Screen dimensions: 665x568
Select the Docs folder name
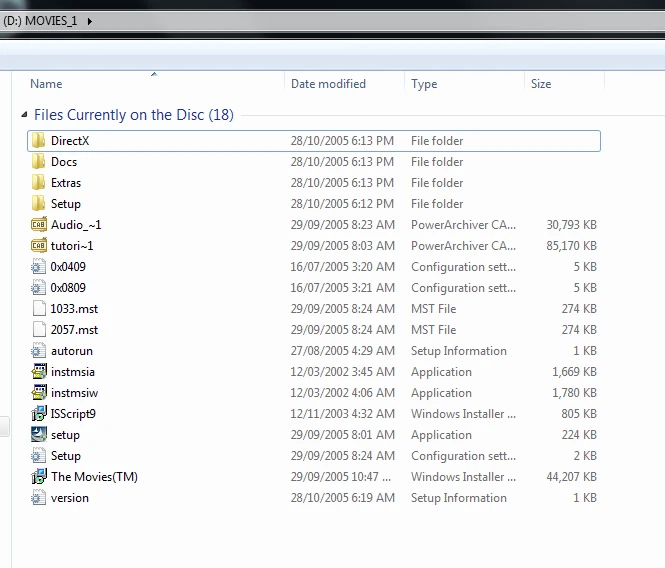(x=64, y=162)
